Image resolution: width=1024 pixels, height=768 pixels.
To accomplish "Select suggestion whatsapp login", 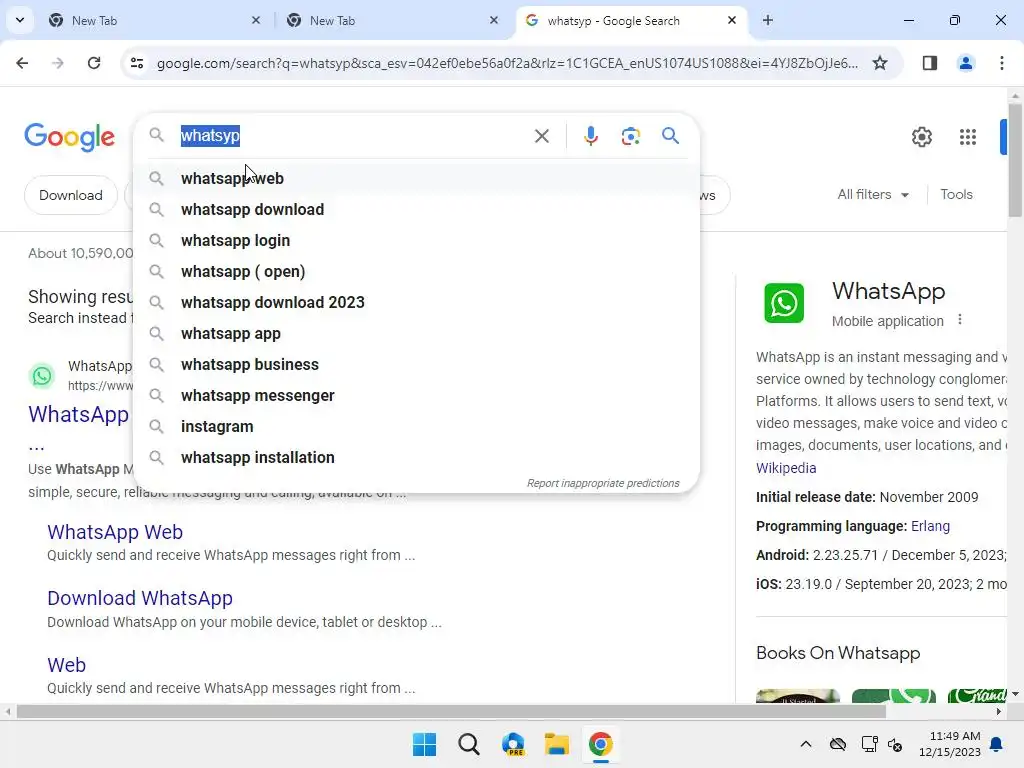I will pos(416,240).
